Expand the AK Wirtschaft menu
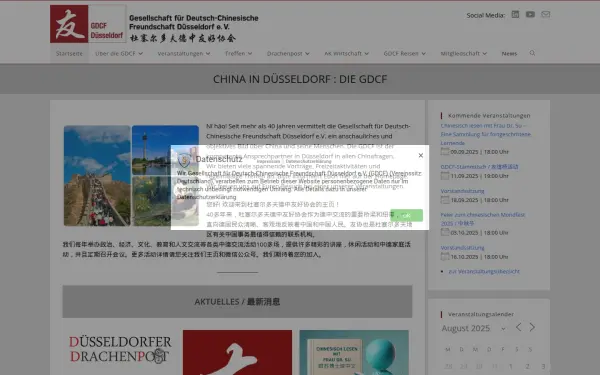 pyautogui.click(x=346, y=54)
